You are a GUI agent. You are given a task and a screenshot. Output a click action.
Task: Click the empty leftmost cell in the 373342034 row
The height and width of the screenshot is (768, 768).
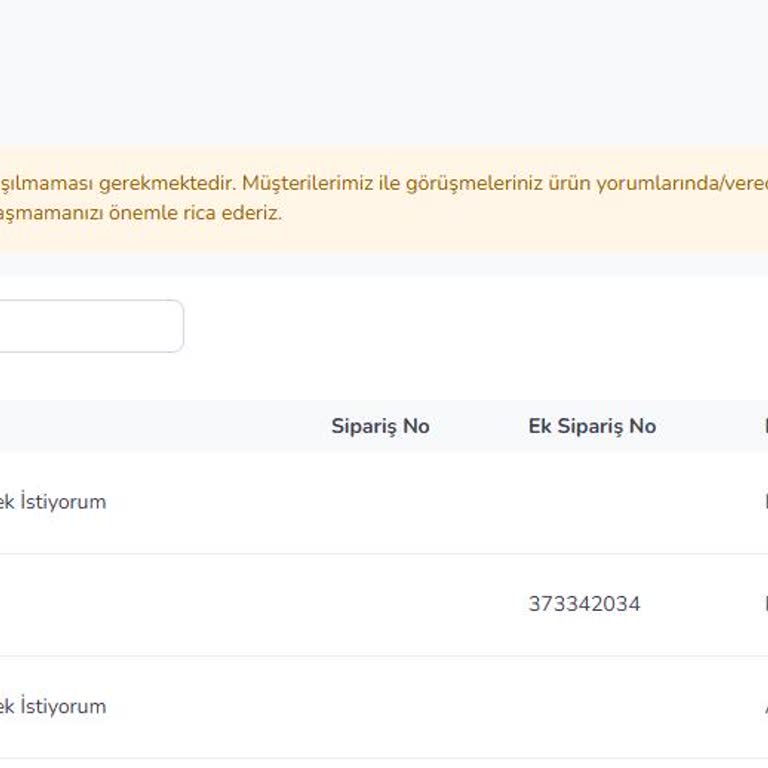100,604
